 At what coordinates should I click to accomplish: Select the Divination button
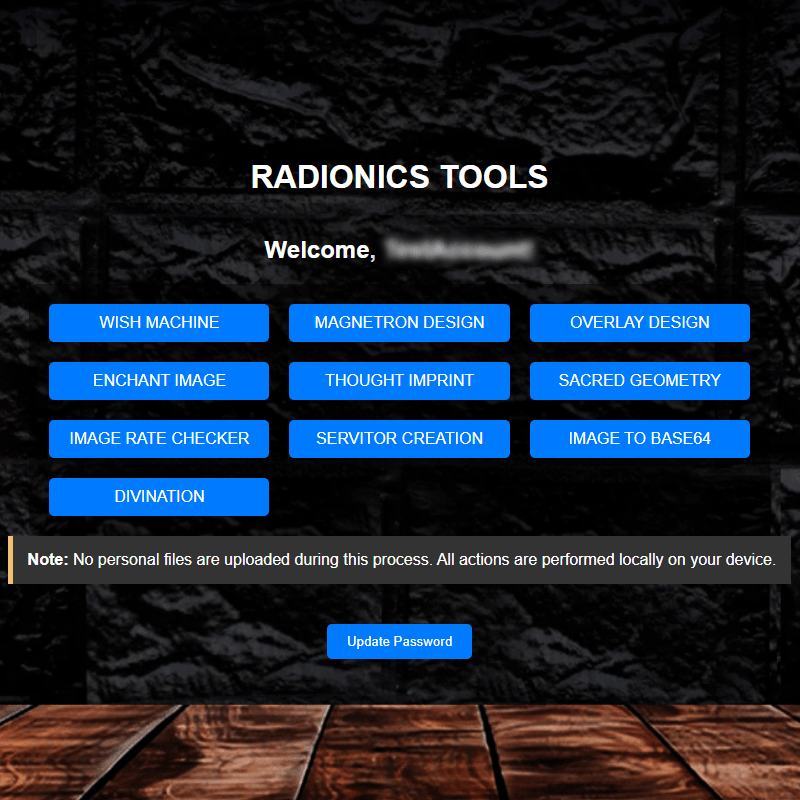coord(159,497)
